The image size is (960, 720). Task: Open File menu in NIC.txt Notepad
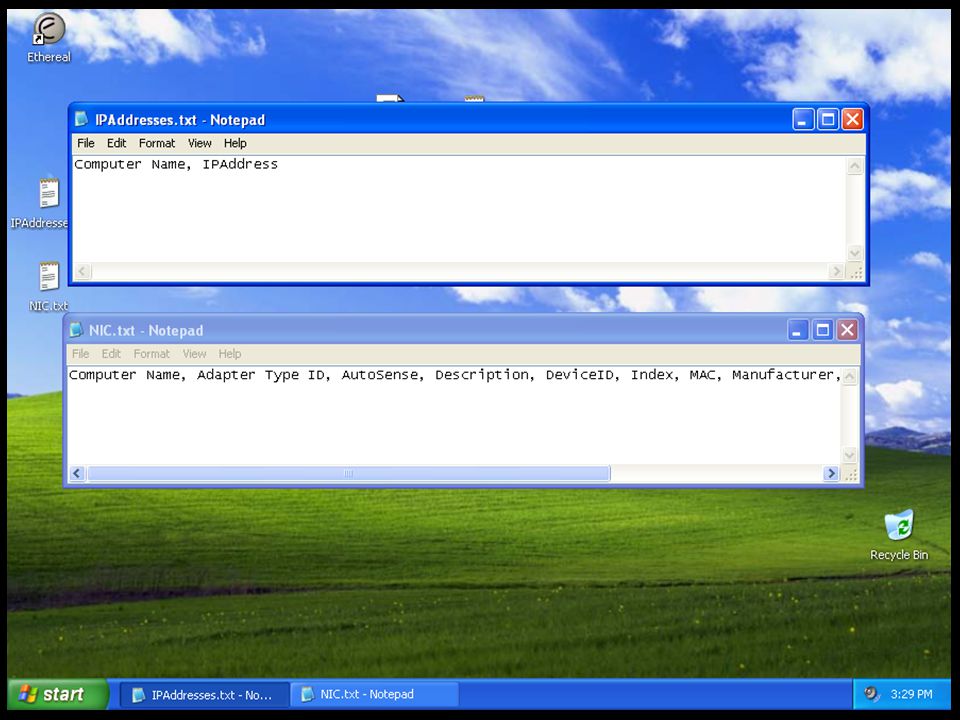(x=80, y=354)
